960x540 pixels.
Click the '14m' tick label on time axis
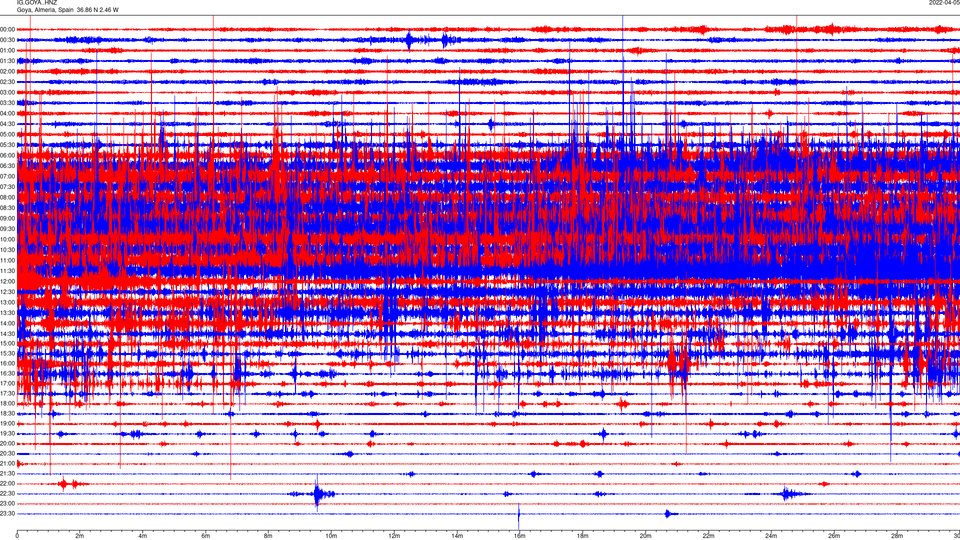click(x=457, y=536)
